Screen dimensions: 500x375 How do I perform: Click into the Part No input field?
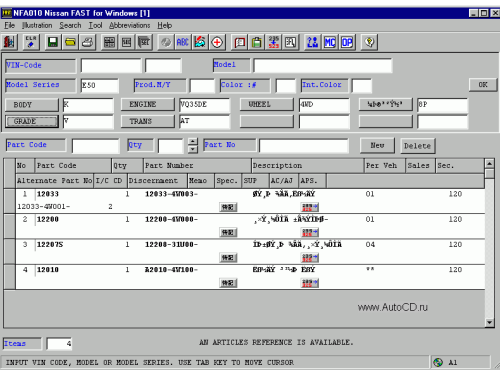tap(304, 146)
